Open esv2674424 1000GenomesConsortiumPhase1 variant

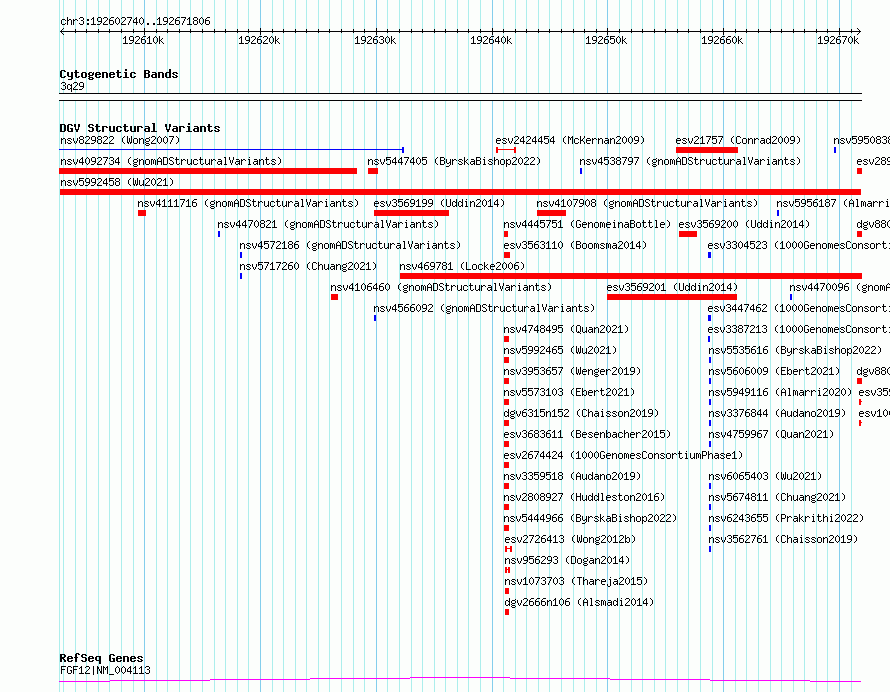pos(623,455)
